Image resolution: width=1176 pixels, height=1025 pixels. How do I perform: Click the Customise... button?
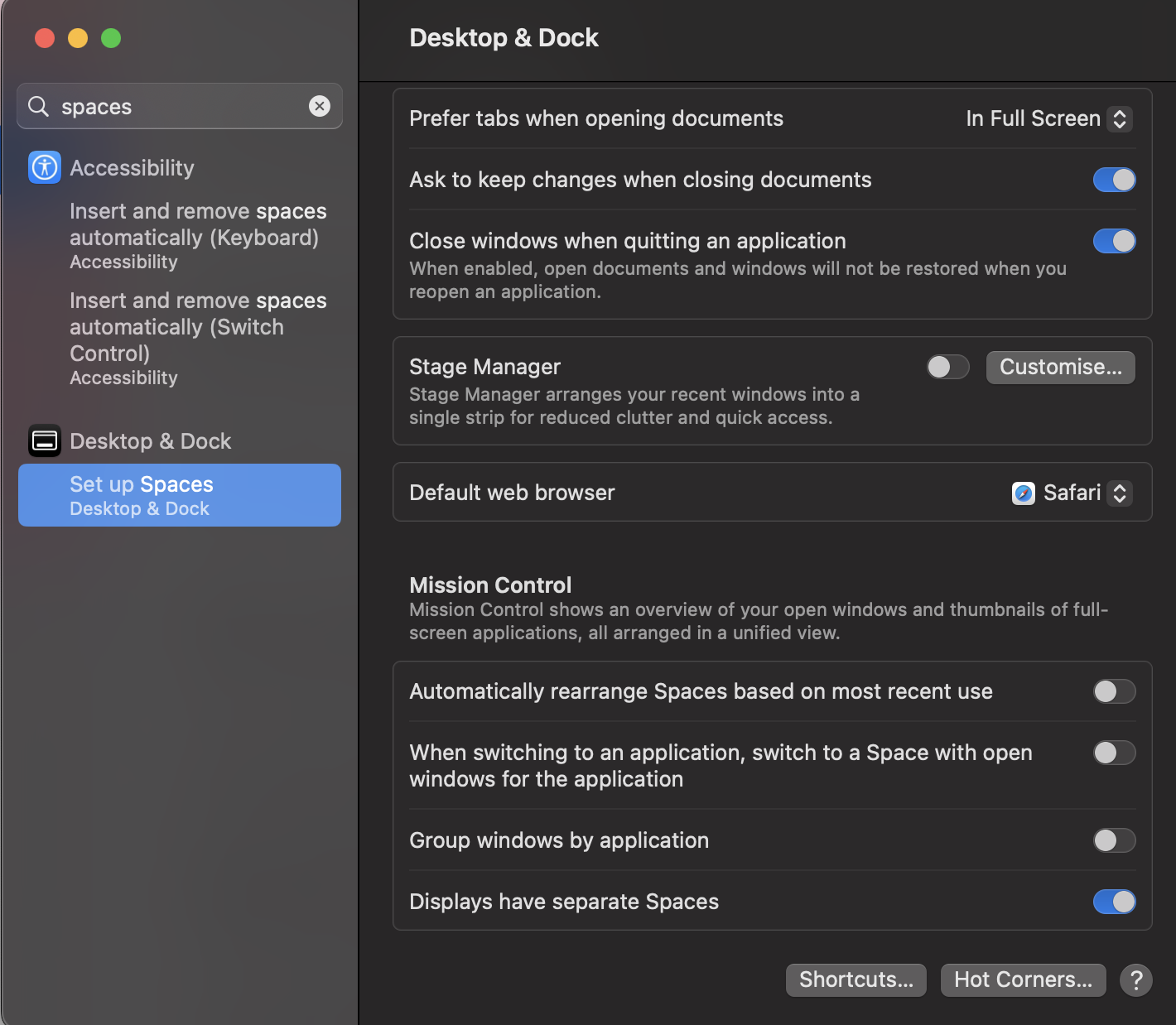pos(1060,368)
